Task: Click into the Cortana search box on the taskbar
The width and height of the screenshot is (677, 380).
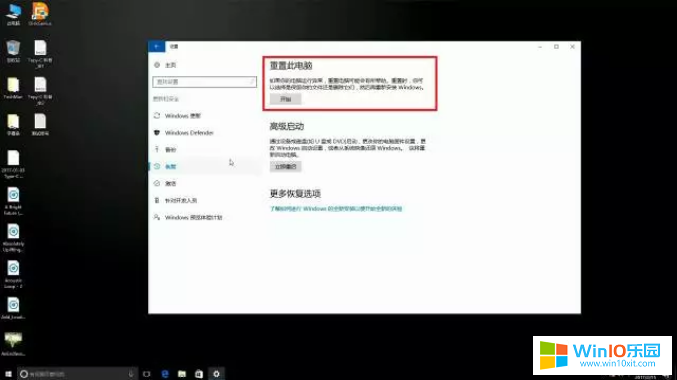Action: click(x=77, y=374)
